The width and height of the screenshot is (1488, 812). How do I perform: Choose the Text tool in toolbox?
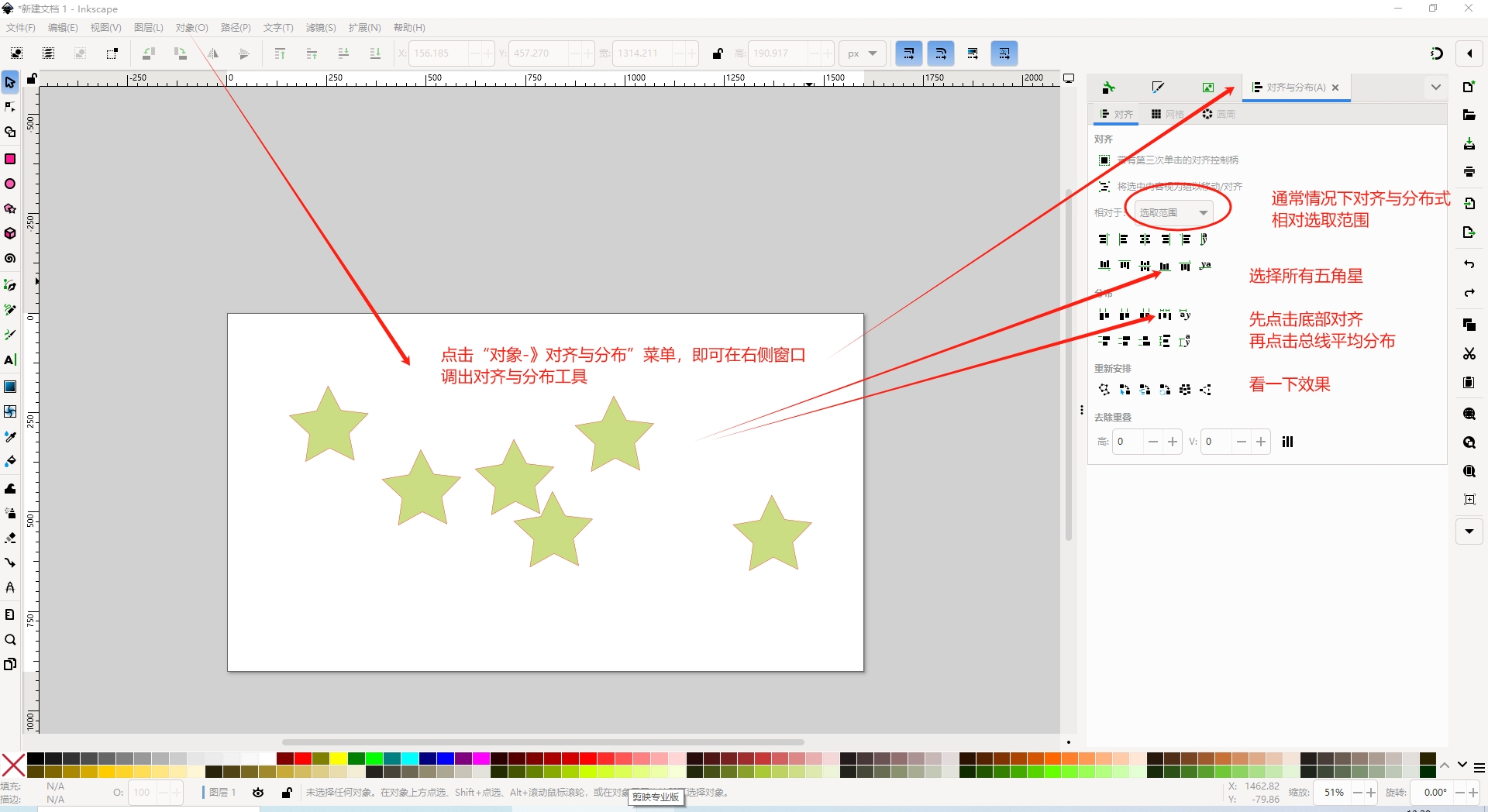pyautogui.click(x=10, y=360)
